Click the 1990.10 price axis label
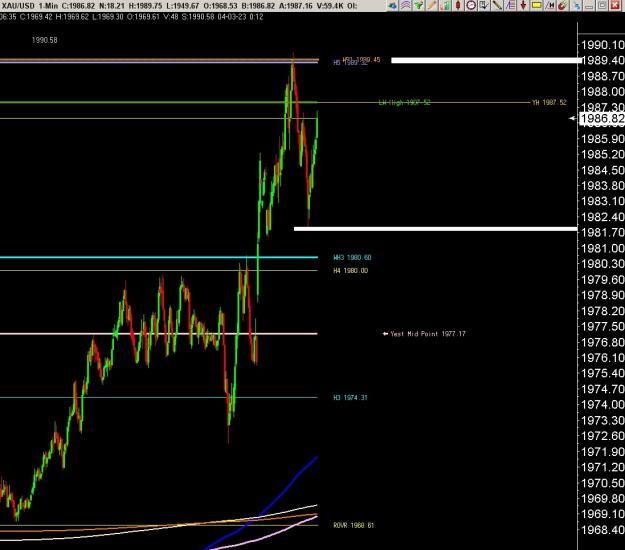 pyautogui.click(x=603, y=45)
